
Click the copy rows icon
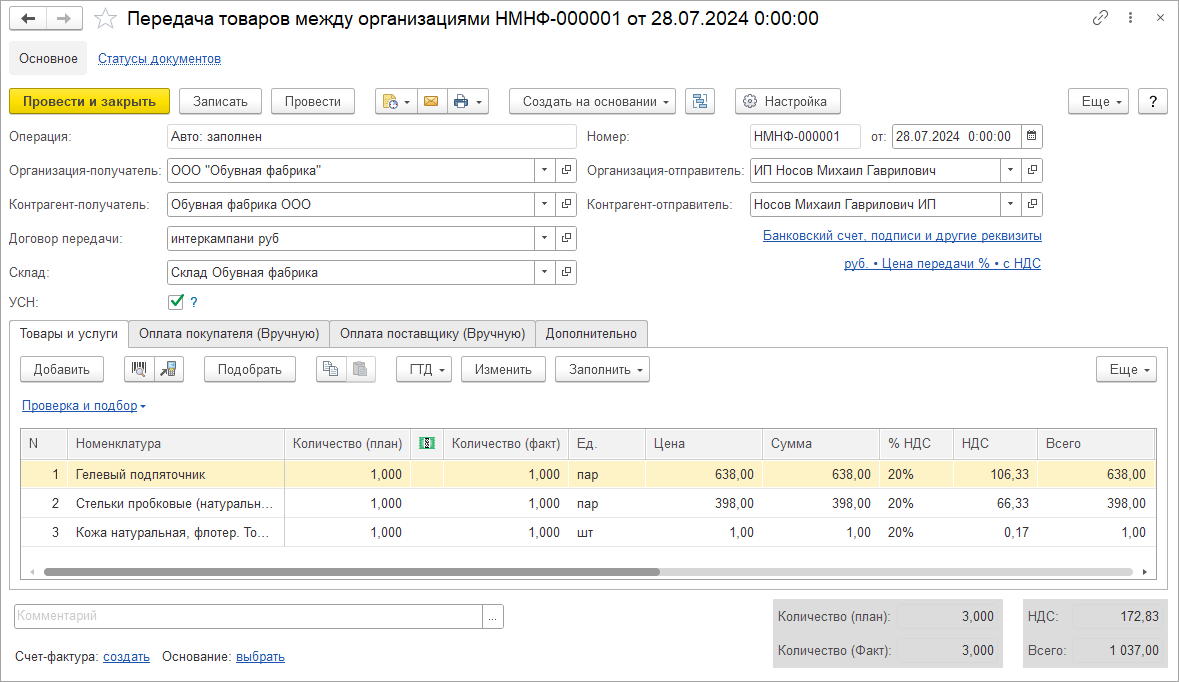pyautogui.click(x=331, y=369)
